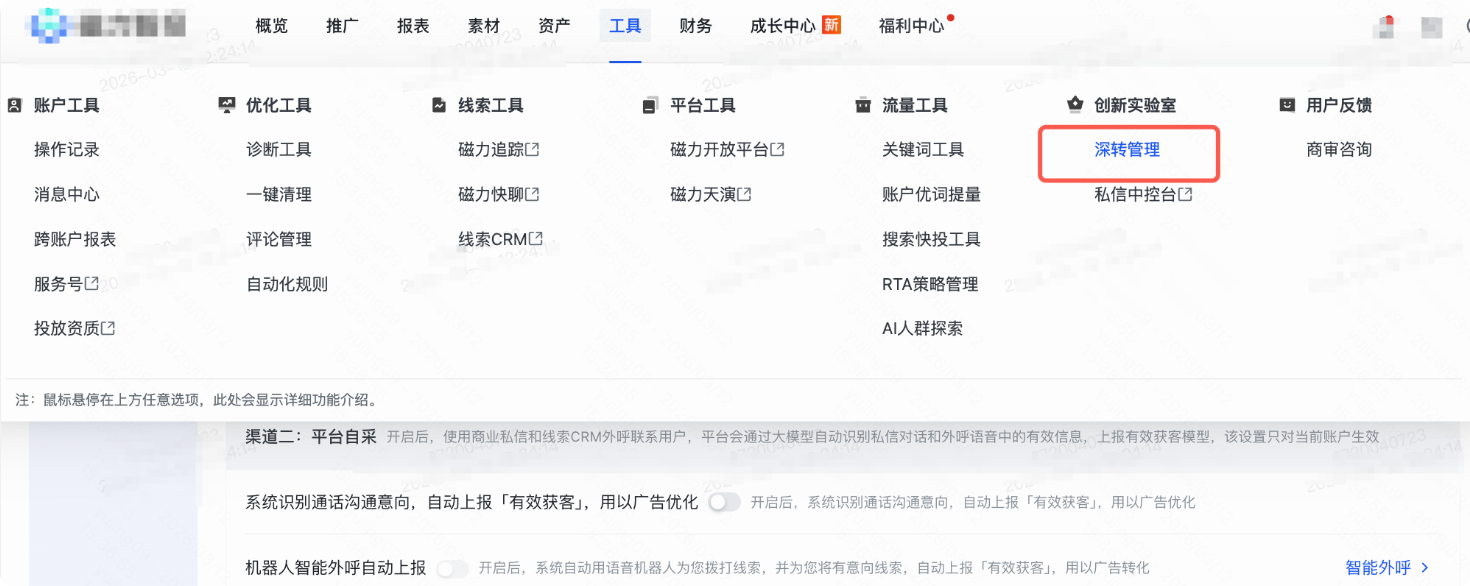Open 智能外呼 arrow link

1388,568
